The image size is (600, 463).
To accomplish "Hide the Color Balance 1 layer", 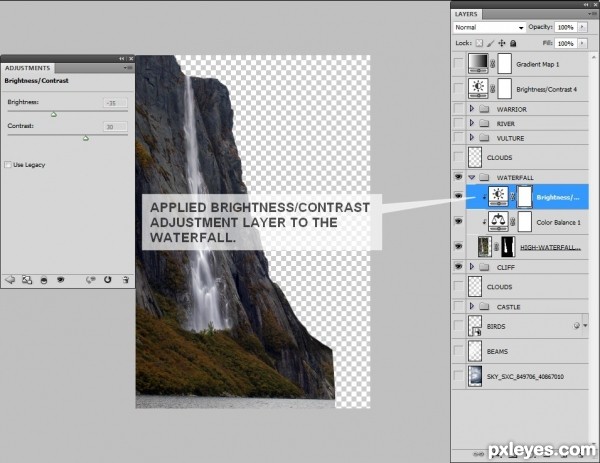I will (458, 221).
